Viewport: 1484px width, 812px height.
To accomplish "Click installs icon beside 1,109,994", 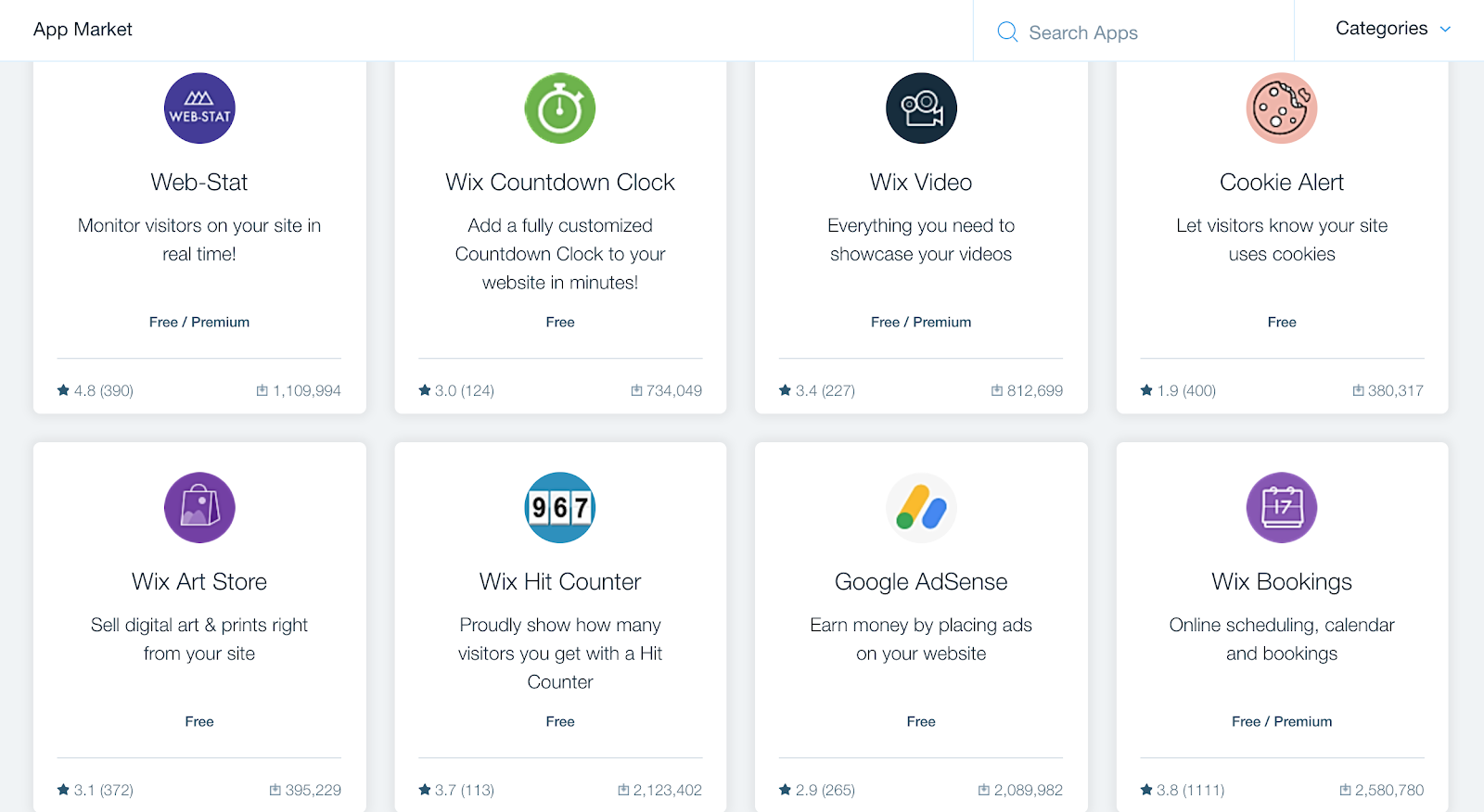I will point(262,390).
